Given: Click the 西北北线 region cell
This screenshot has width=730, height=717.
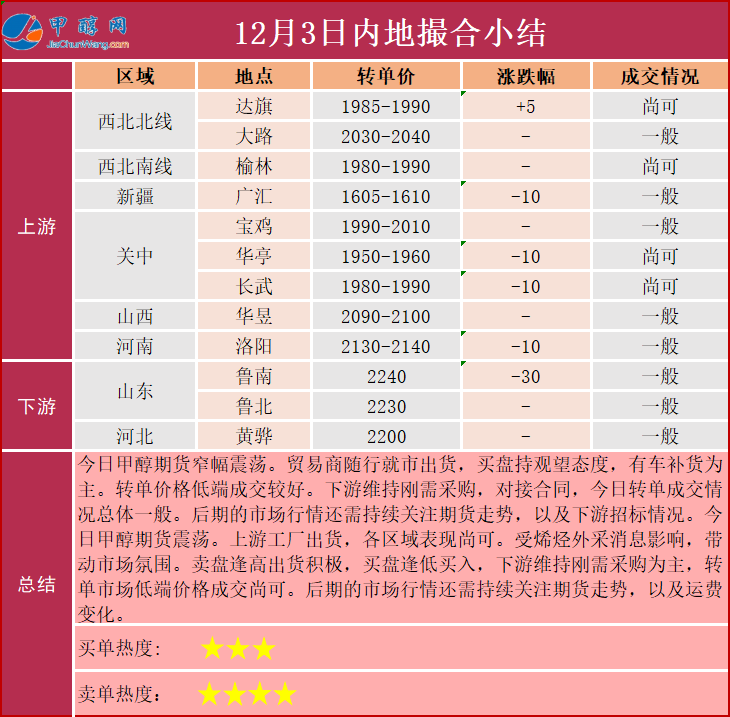Looking at the screenshot, I should tap(135, 122).
